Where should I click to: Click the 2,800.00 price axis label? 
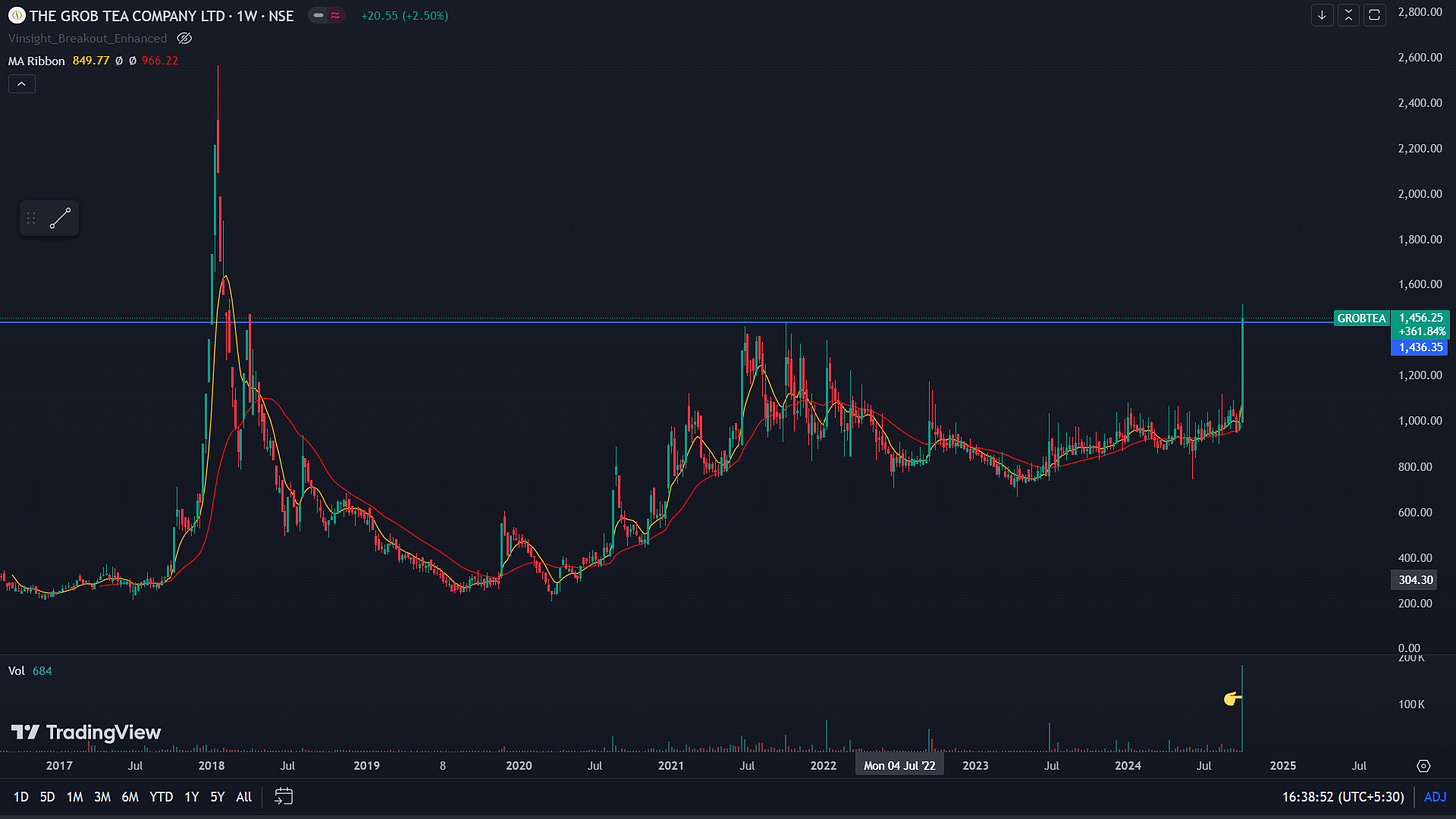click(1419, 12)
